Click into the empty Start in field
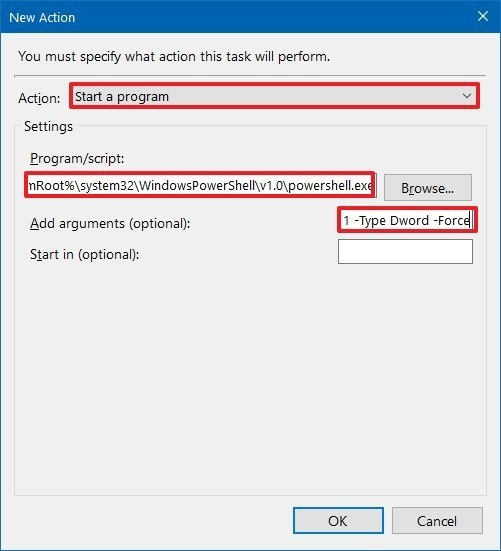 [x=405, y=252]
